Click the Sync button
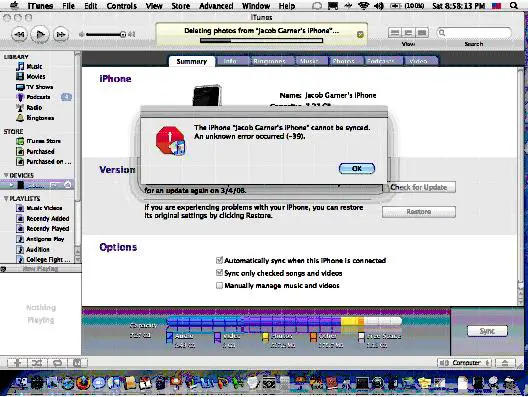Viewport: 528px width, 397px height. click(487, 331)
